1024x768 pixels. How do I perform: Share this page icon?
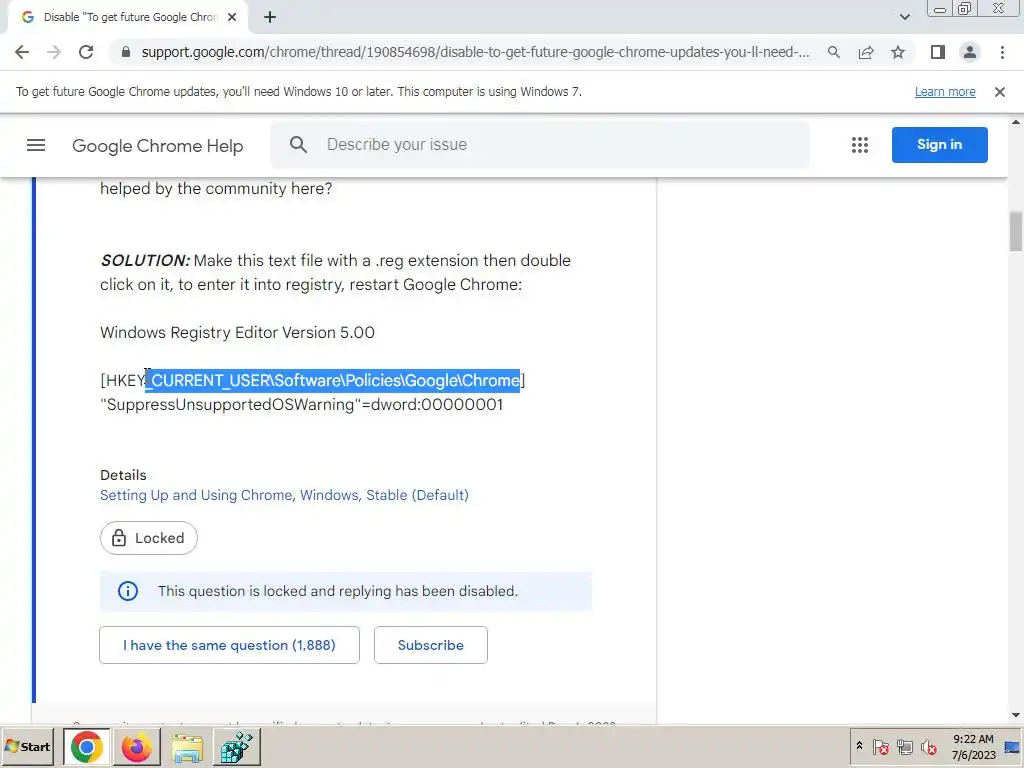(866, 52)
